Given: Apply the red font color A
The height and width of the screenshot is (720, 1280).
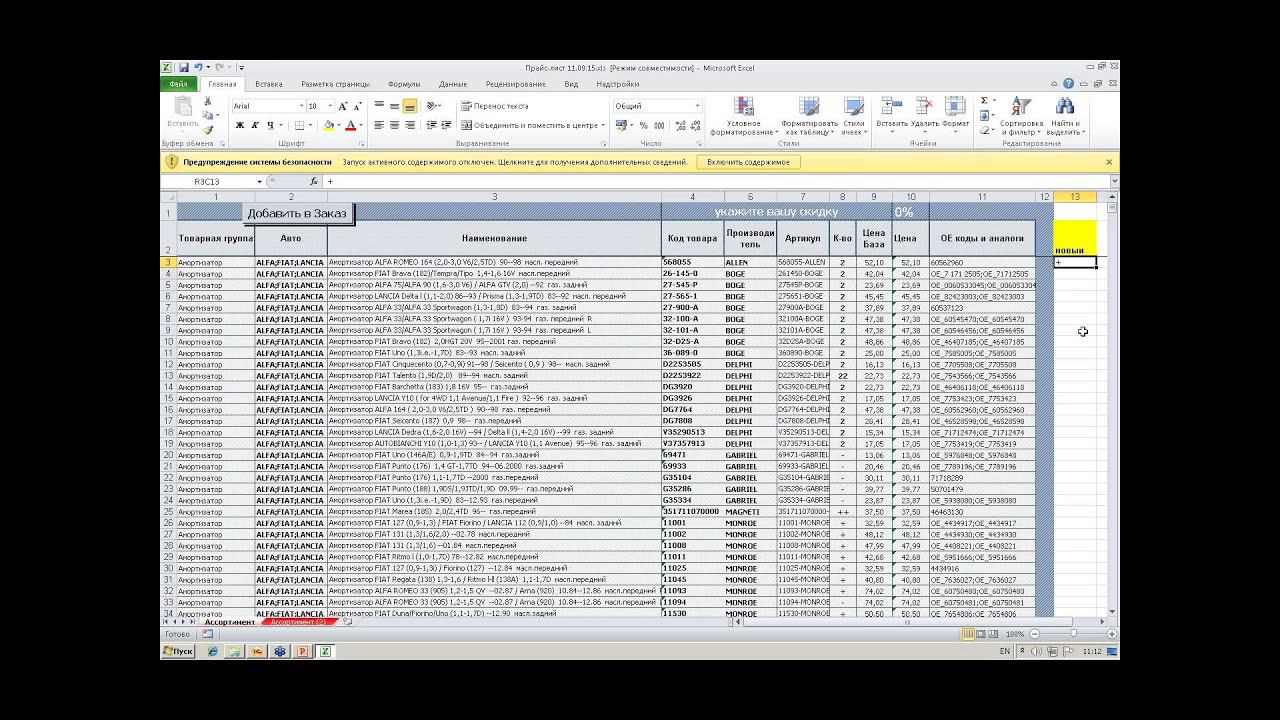Looking at the screenshot, I should pyautogui.click(x=350, y=125).
